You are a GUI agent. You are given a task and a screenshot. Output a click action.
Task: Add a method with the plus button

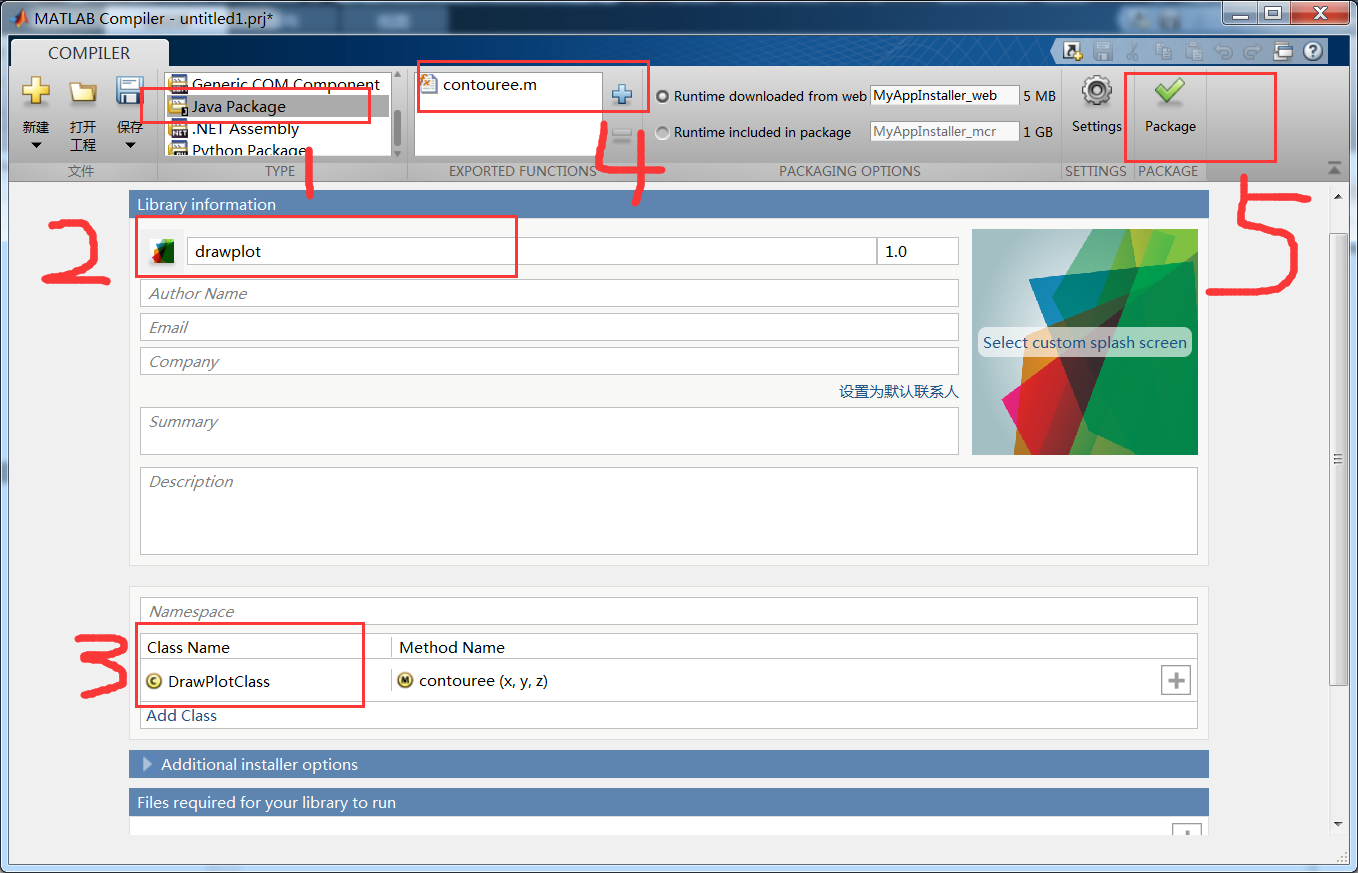point(1176,681)
